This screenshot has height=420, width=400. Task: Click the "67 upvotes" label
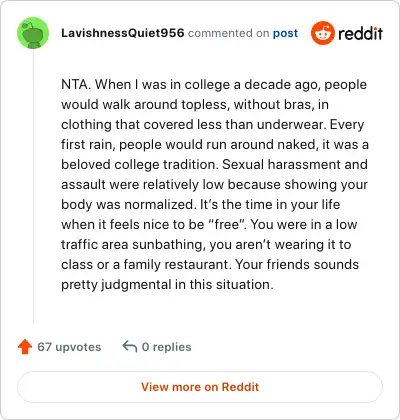click(x=69, y=347)
